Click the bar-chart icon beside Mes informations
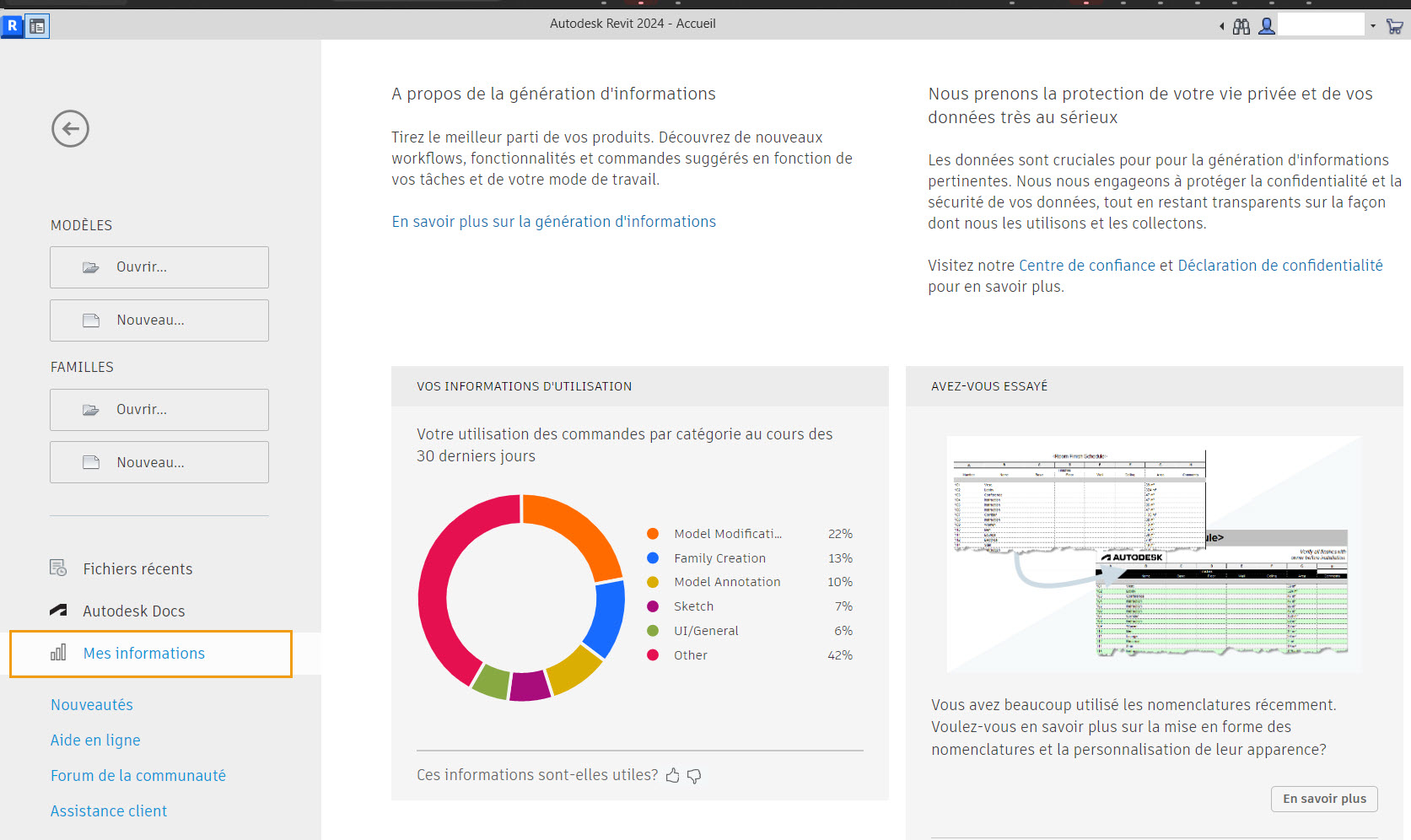The height and width of the screenshot is (840, 1411). [x=57, y=653]
